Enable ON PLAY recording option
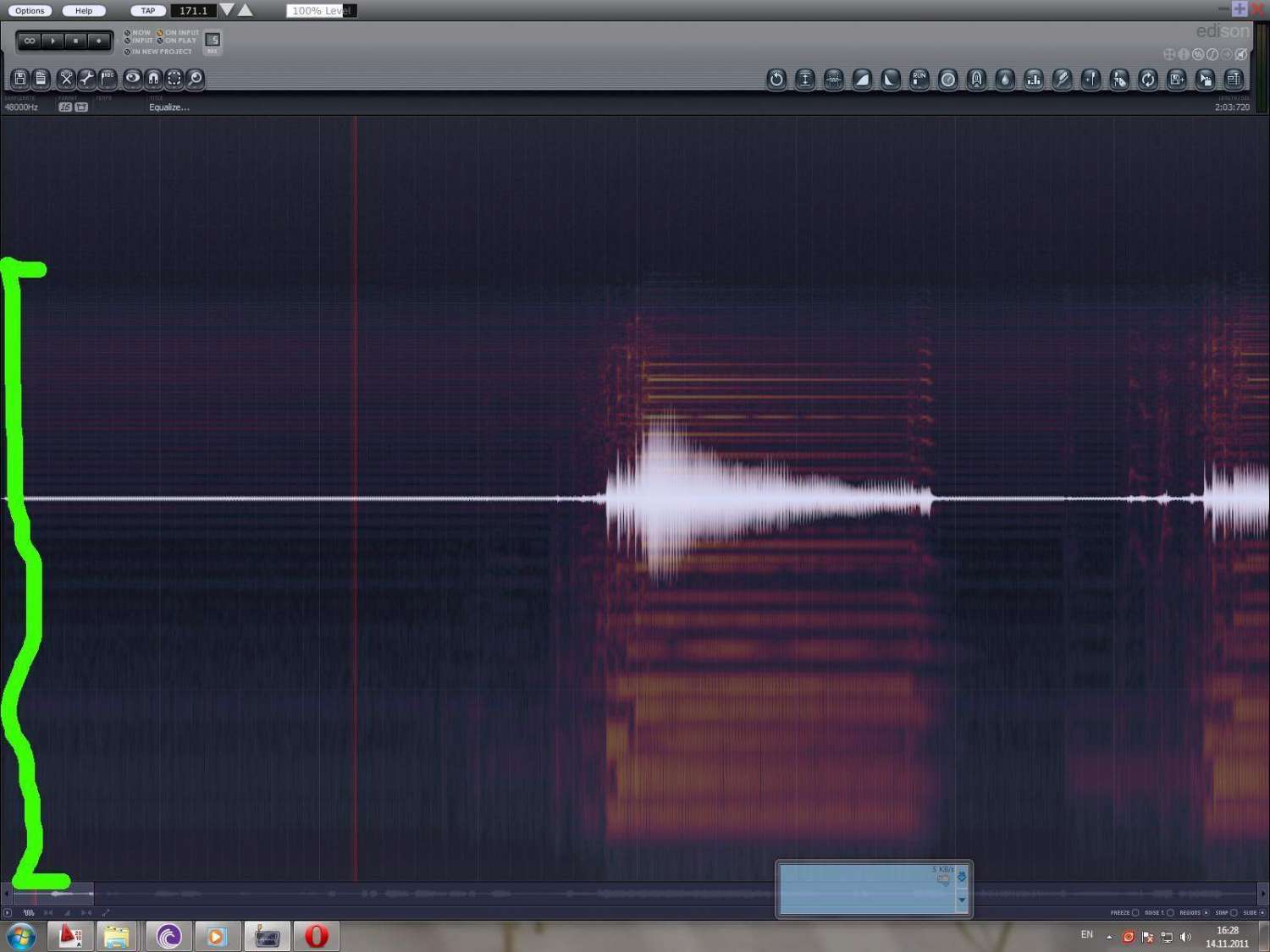The width and height of the screenshot is (1270, 952). (x=160, y=41)
